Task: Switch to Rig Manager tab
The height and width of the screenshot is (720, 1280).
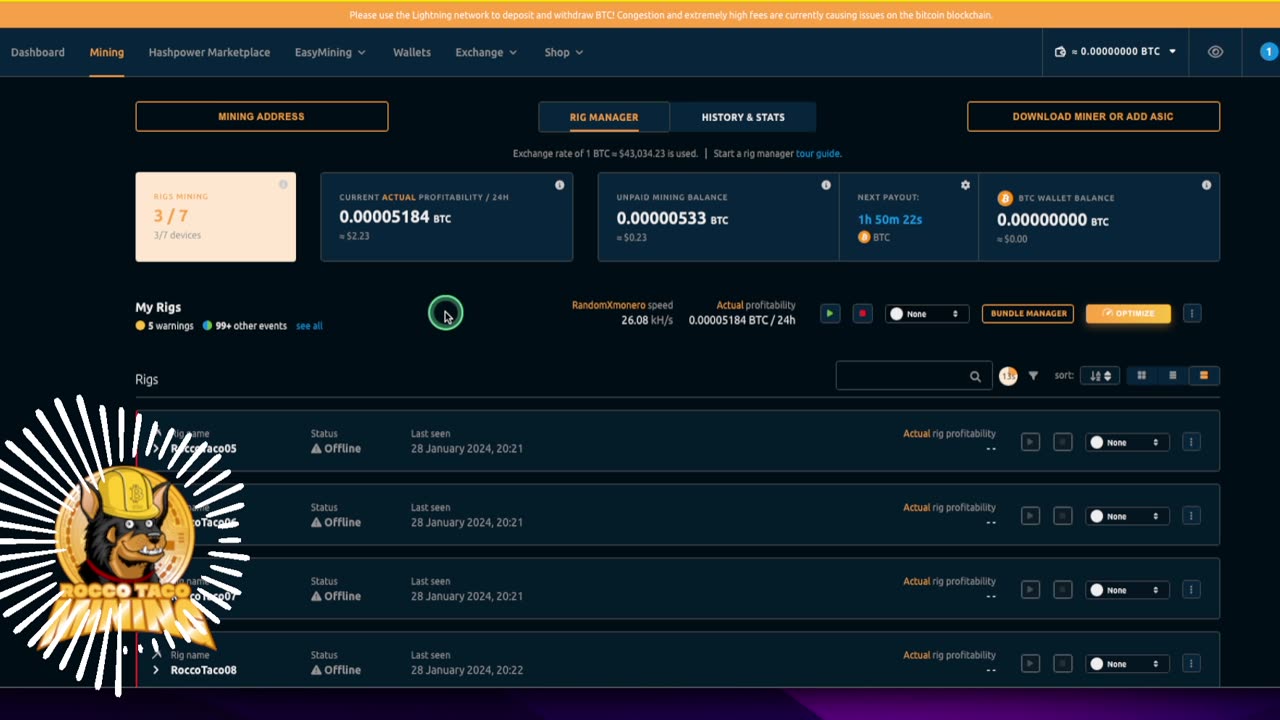Action: (x=604, y=117)
